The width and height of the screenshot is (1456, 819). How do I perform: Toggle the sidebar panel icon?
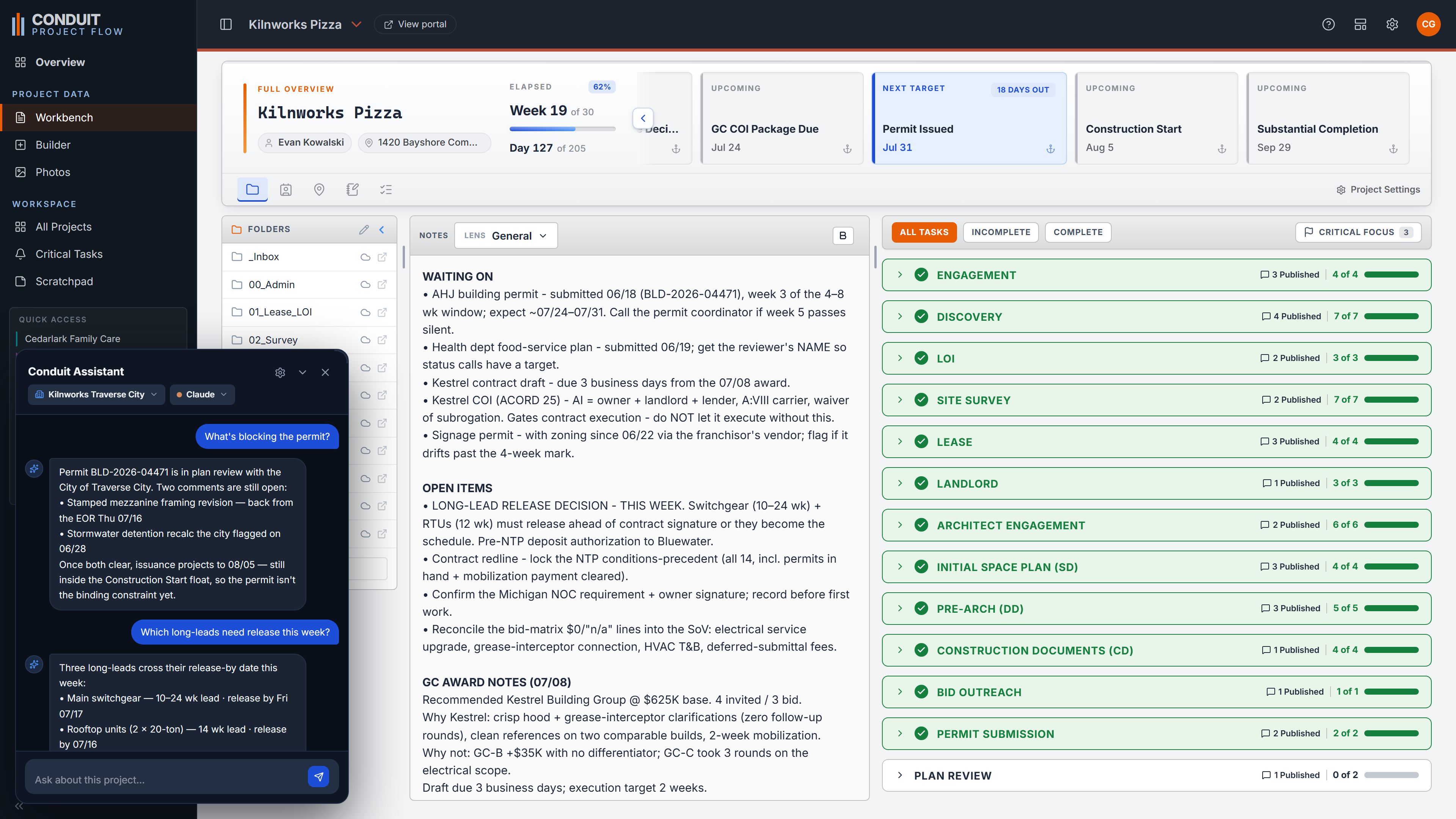[226, 24]
